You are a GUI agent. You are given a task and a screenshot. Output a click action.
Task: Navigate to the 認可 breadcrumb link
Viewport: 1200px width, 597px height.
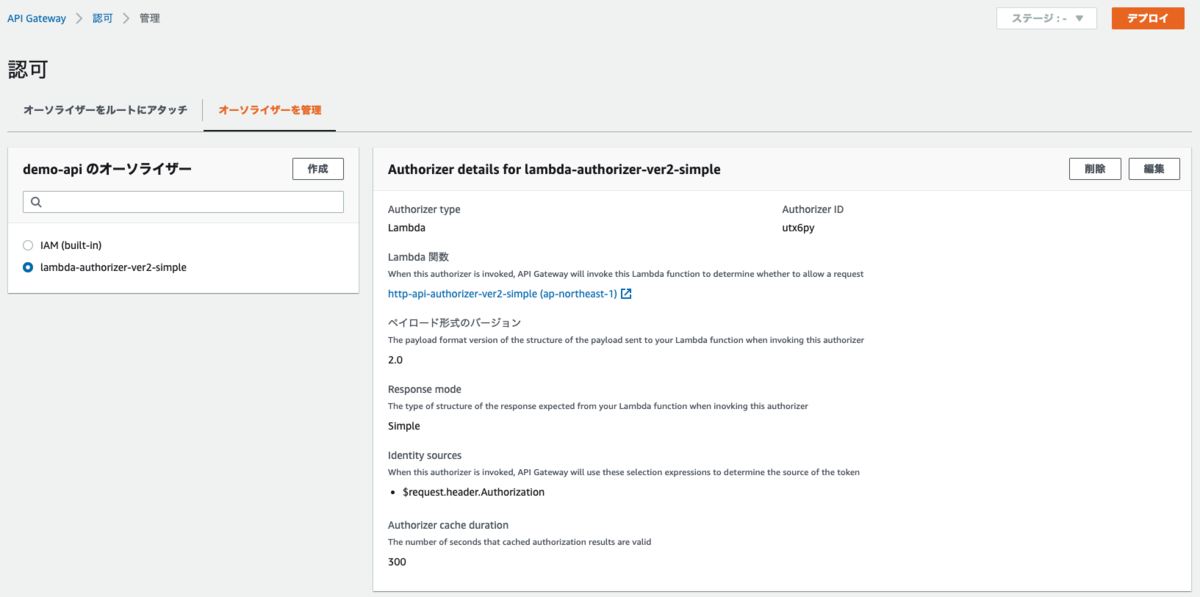103,19
